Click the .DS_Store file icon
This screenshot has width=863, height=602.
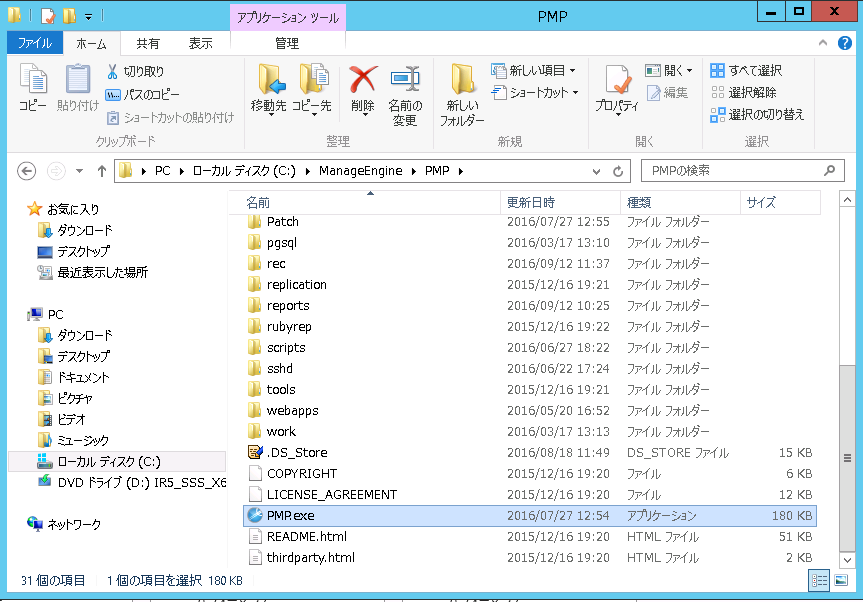[255, 452]
